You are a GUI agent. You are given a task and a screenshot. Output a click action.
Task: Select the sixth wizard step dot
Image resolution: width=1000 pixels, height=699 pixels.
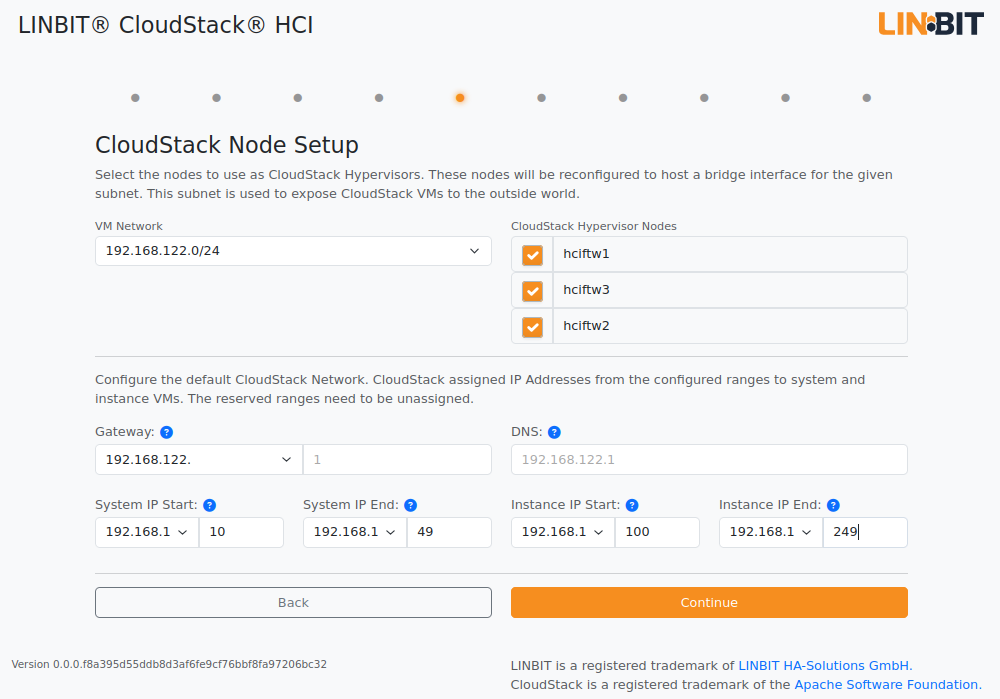coord(541,98)
